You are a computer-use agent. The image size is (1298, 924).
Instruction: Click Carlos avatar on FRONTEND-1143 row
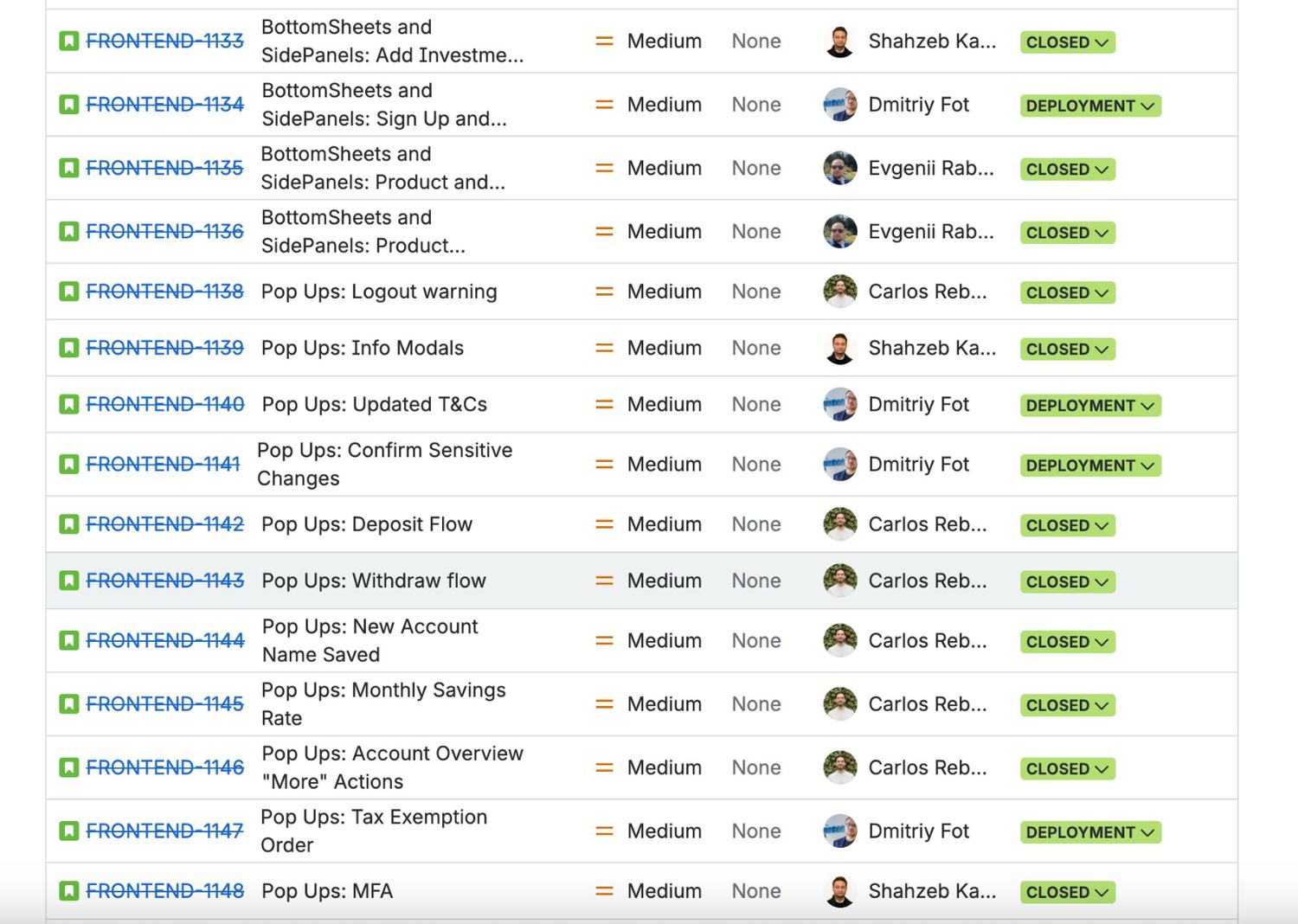tap(839, 581)
